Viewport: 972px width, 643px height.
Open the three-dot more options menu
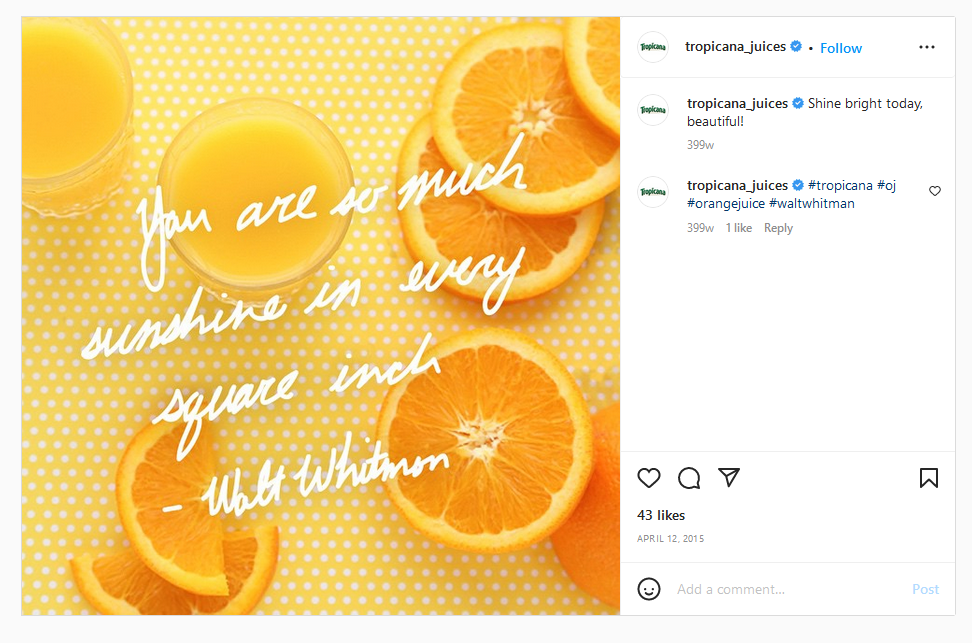tap(927, 47)
